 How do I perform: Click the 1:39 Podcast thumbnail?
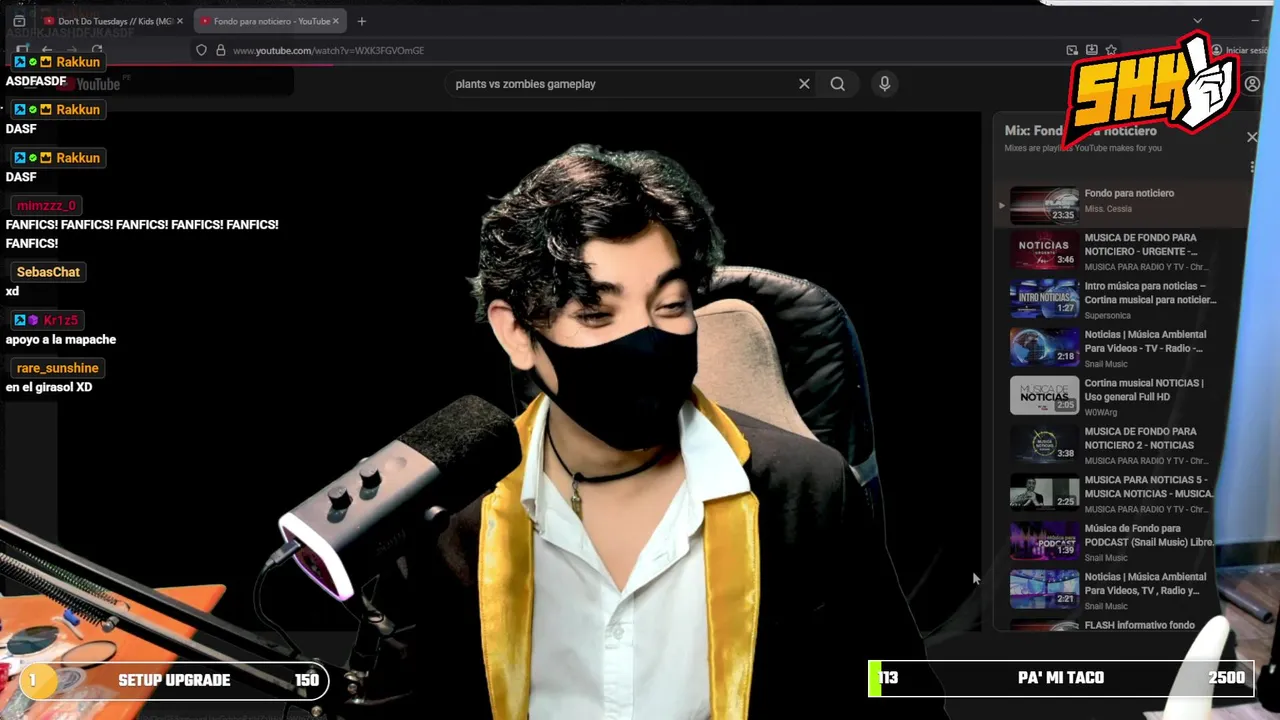(x=1044, y=543)
